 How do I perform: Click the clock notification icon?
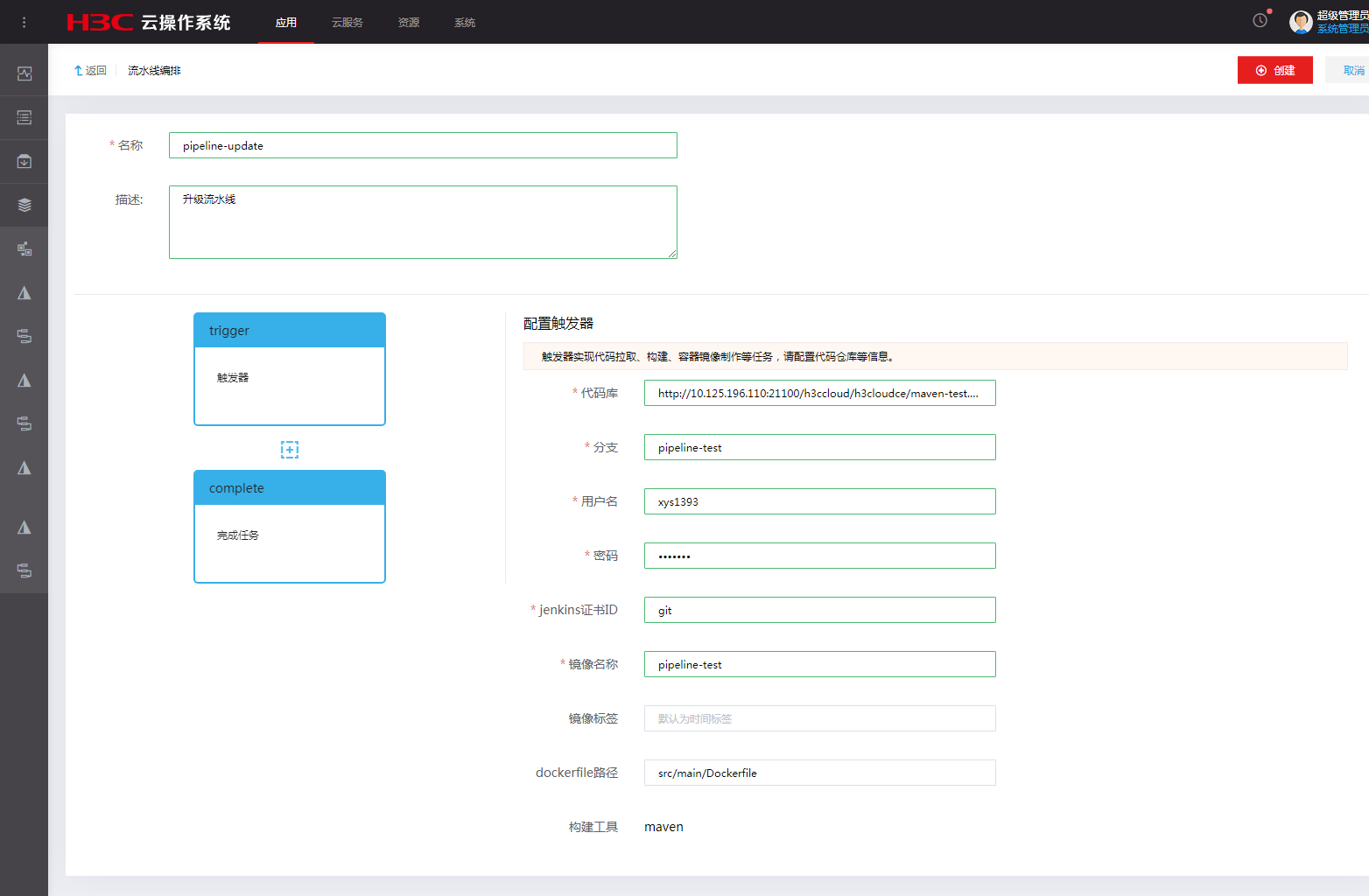(x=1260, y=20)
